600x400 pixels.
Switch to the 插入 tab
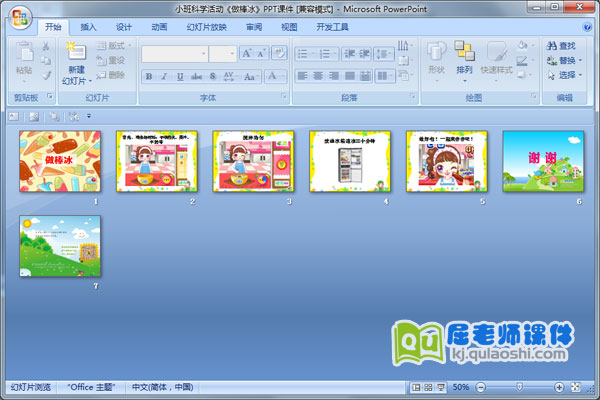point(88,27)
